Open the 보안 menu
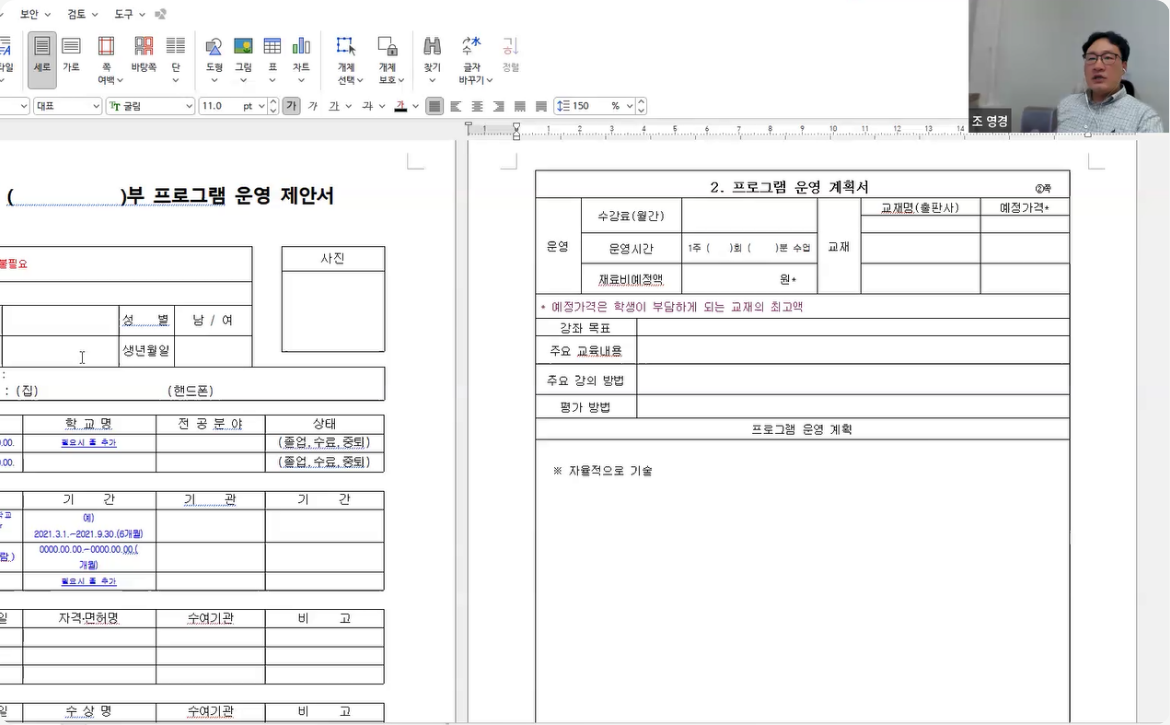The width and height of the screenshot is (1170, 725). (x=33, y=14)
